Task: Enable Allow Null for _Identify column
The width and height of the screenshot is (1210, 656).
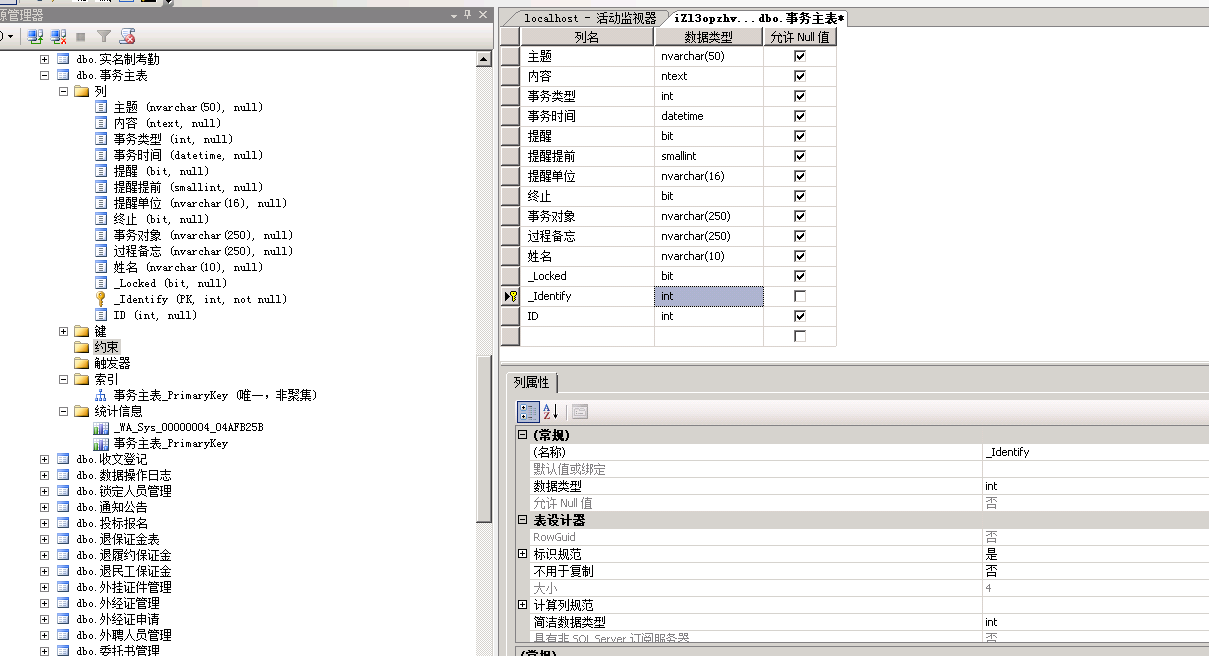Action: (x=799, y=296)
